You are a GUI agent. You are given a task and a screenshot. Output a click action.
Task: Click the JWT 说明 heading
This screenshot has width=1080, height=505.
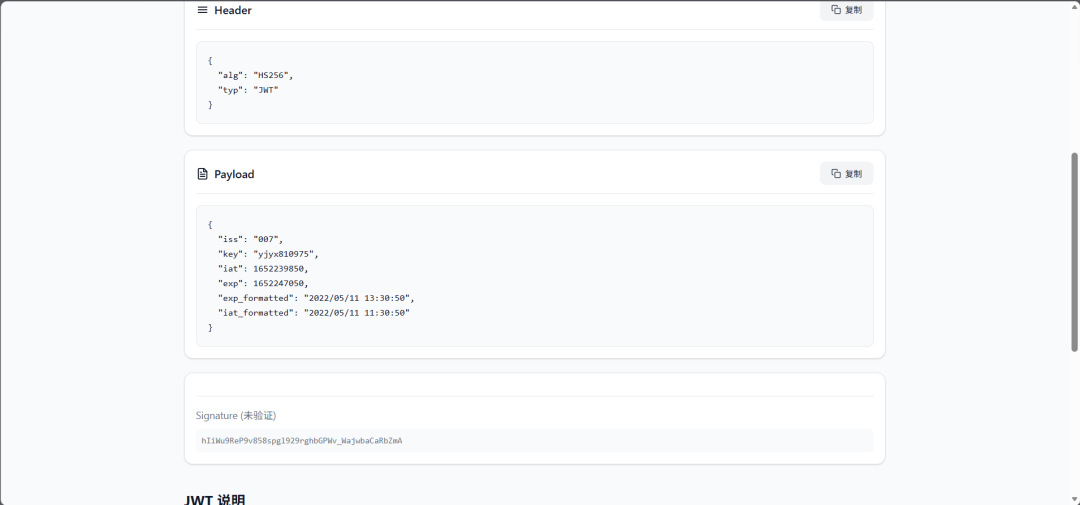coord(215,500)
